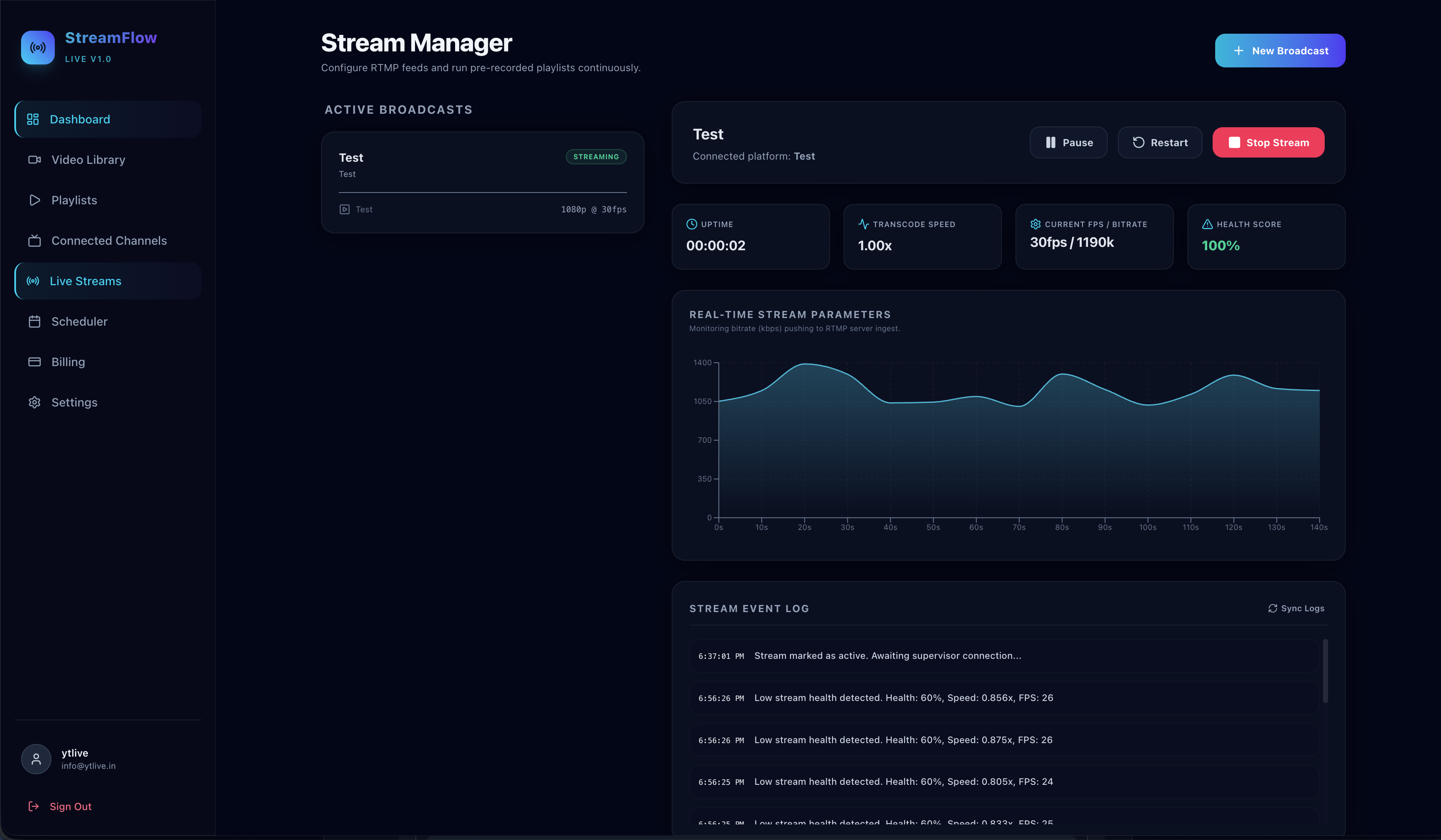Click Sync Logs
Viewport: 1441px width, 840px height.
point(1296,608)
